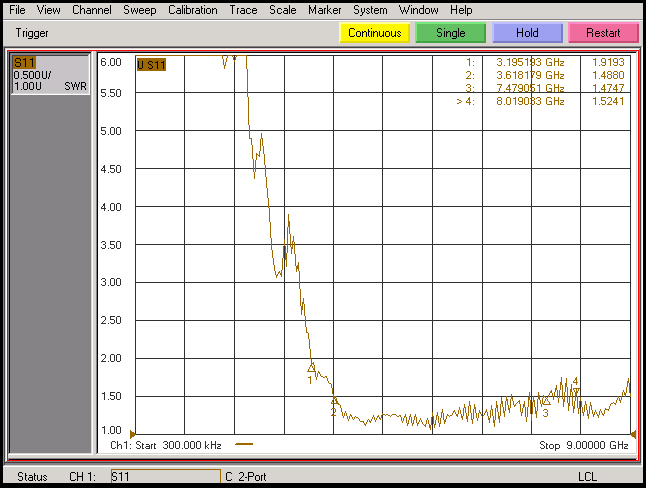Click the blue Hold trigger button
Image resolution: width=646 pixels, height=488 pixels.
point(527,33)
